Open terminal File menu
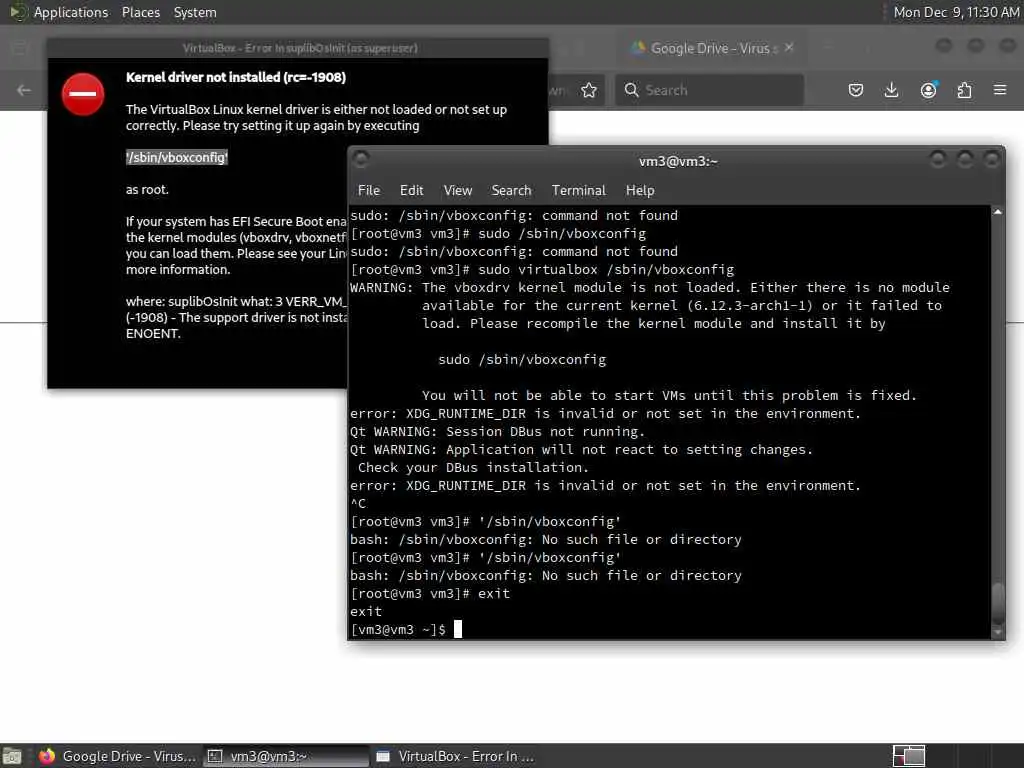The height and width of the screenshot is (768, 1024). point(368,190)
